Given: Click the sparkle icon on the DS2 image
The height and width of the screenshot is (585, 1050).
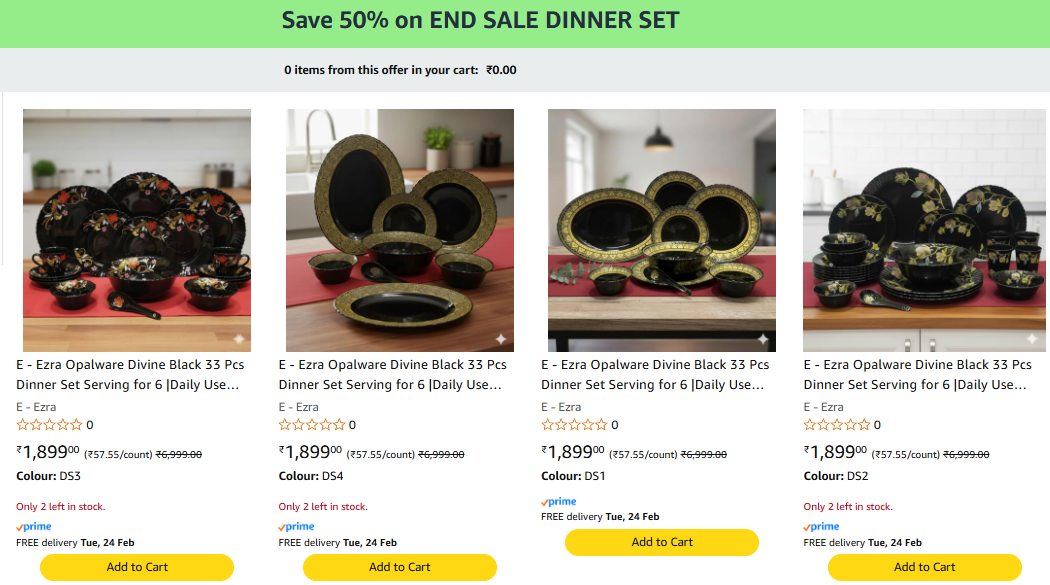Looking at the screenshot, I should click(x=1026, y=339).
